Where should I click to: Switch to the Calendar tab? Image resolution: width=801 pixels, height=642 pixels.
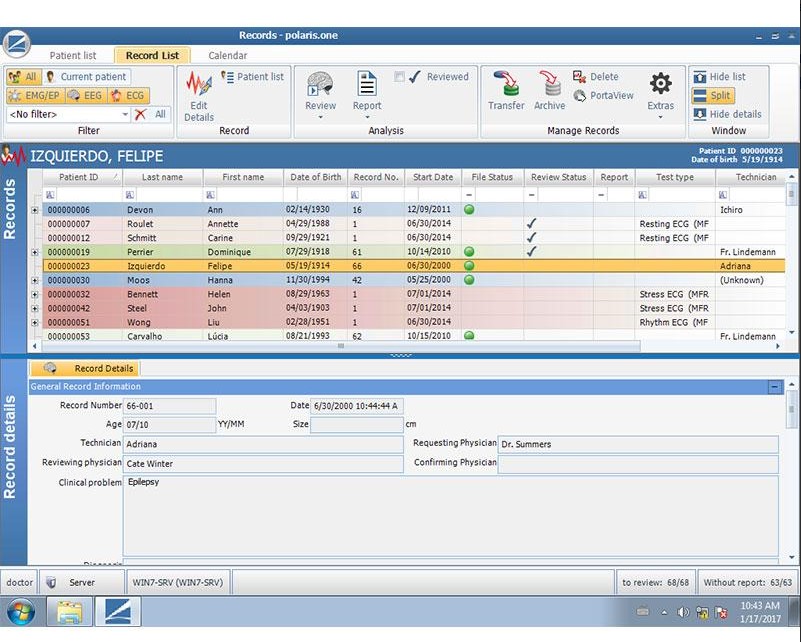click(227, 56)
